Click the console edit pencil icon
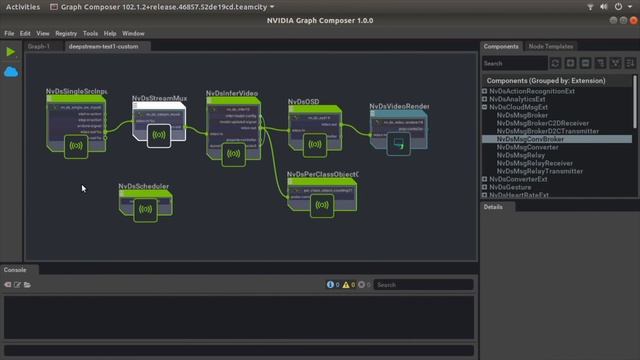Viewport: 640px width, 360px height. [17, 284]
